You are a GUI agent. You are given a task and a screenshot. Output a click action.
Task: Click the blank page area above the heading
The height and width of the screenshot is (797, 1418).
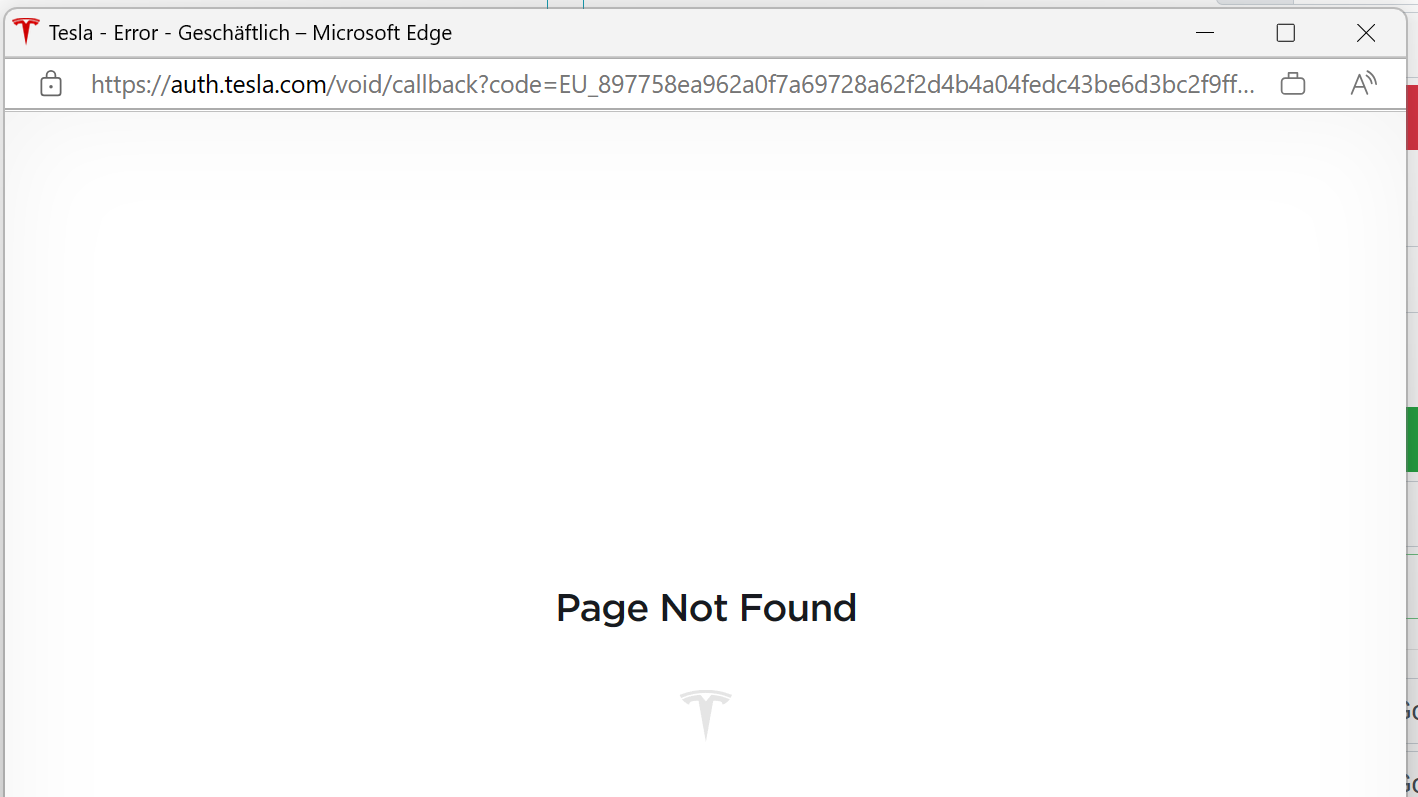click(706, 350)
